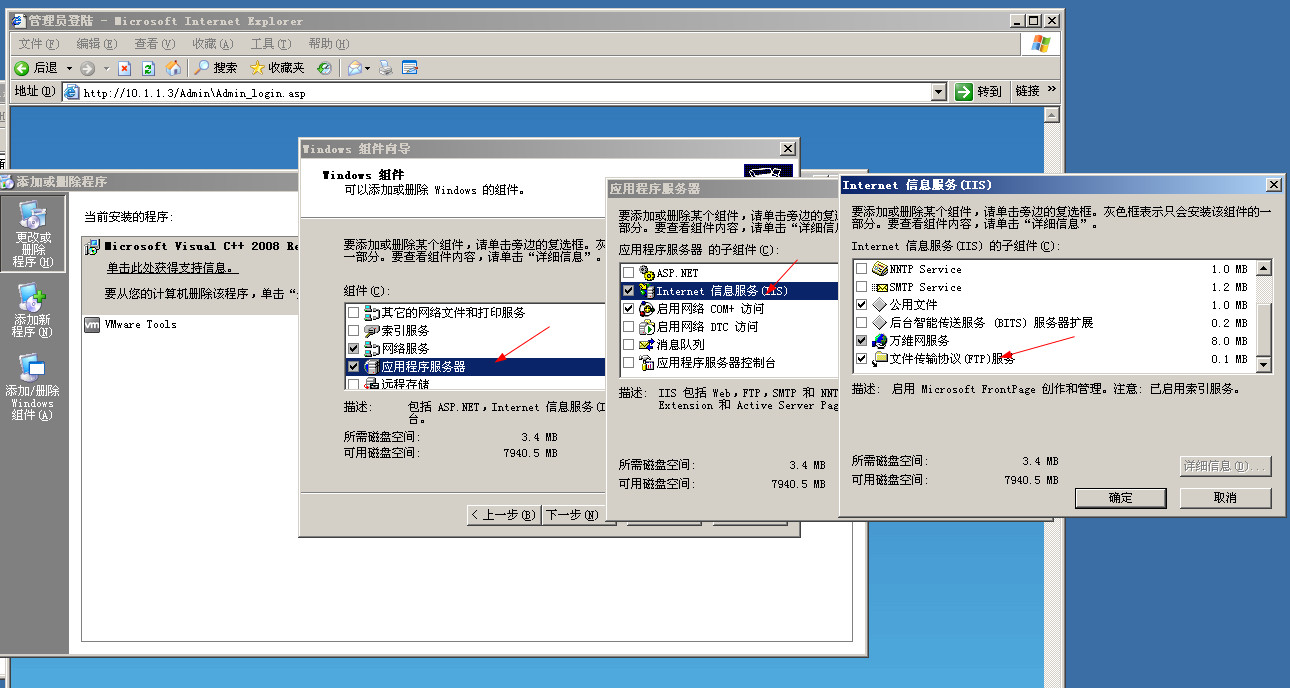The width and height of the screenshot is (1290, 688).
Task: Open the Mail button dropdown arrow
Action: coord(368,68)
